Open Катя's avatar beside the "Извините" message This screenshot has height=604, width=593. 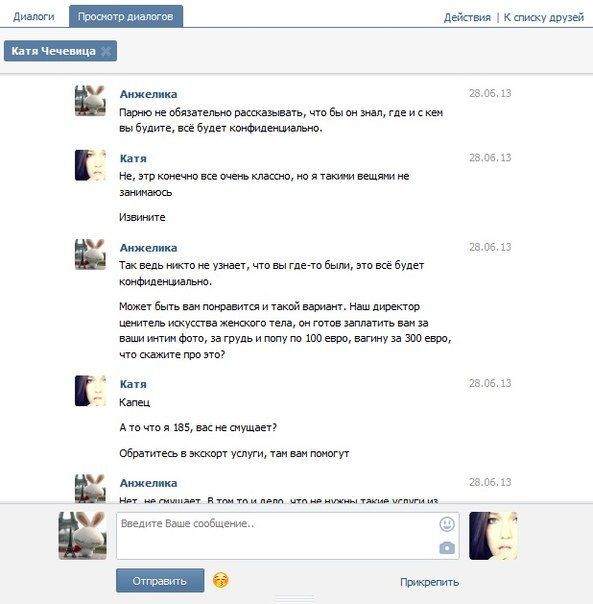tap(90, 165)
